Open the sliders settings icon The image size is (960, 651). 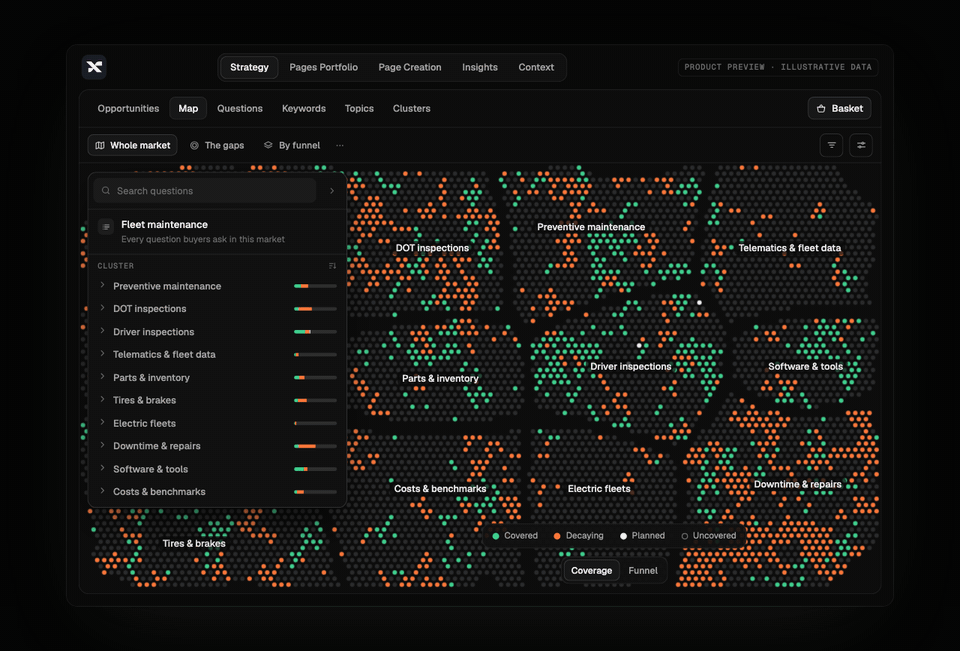[x=861, y=145]
